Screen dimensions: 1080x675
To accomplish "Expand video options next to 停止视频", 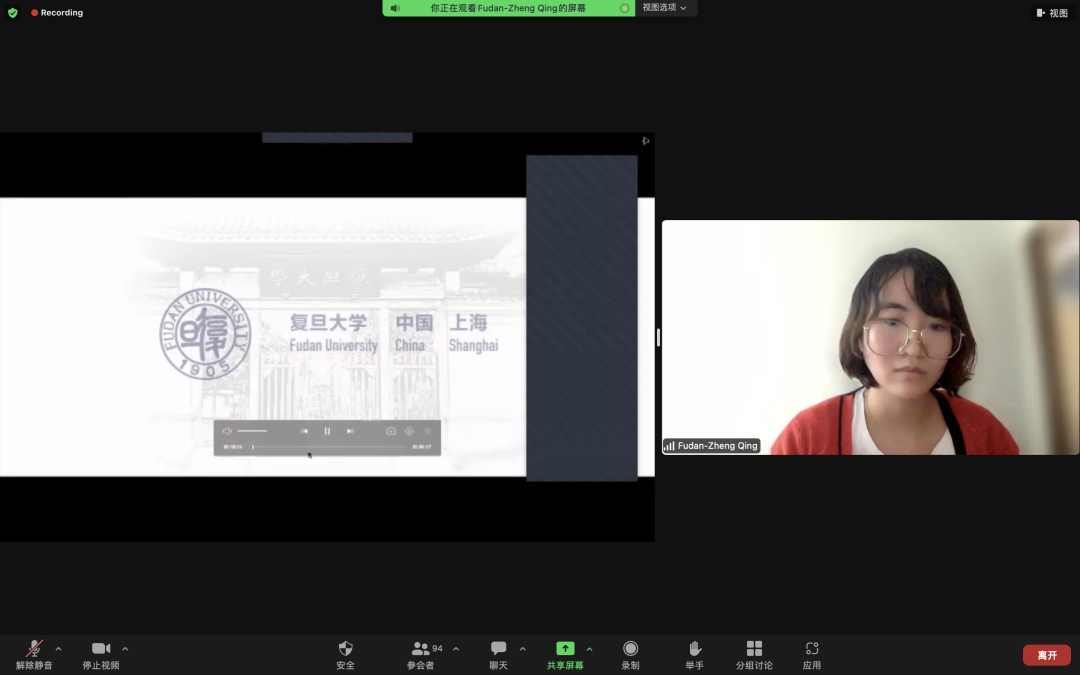I will tap(125, 649).
